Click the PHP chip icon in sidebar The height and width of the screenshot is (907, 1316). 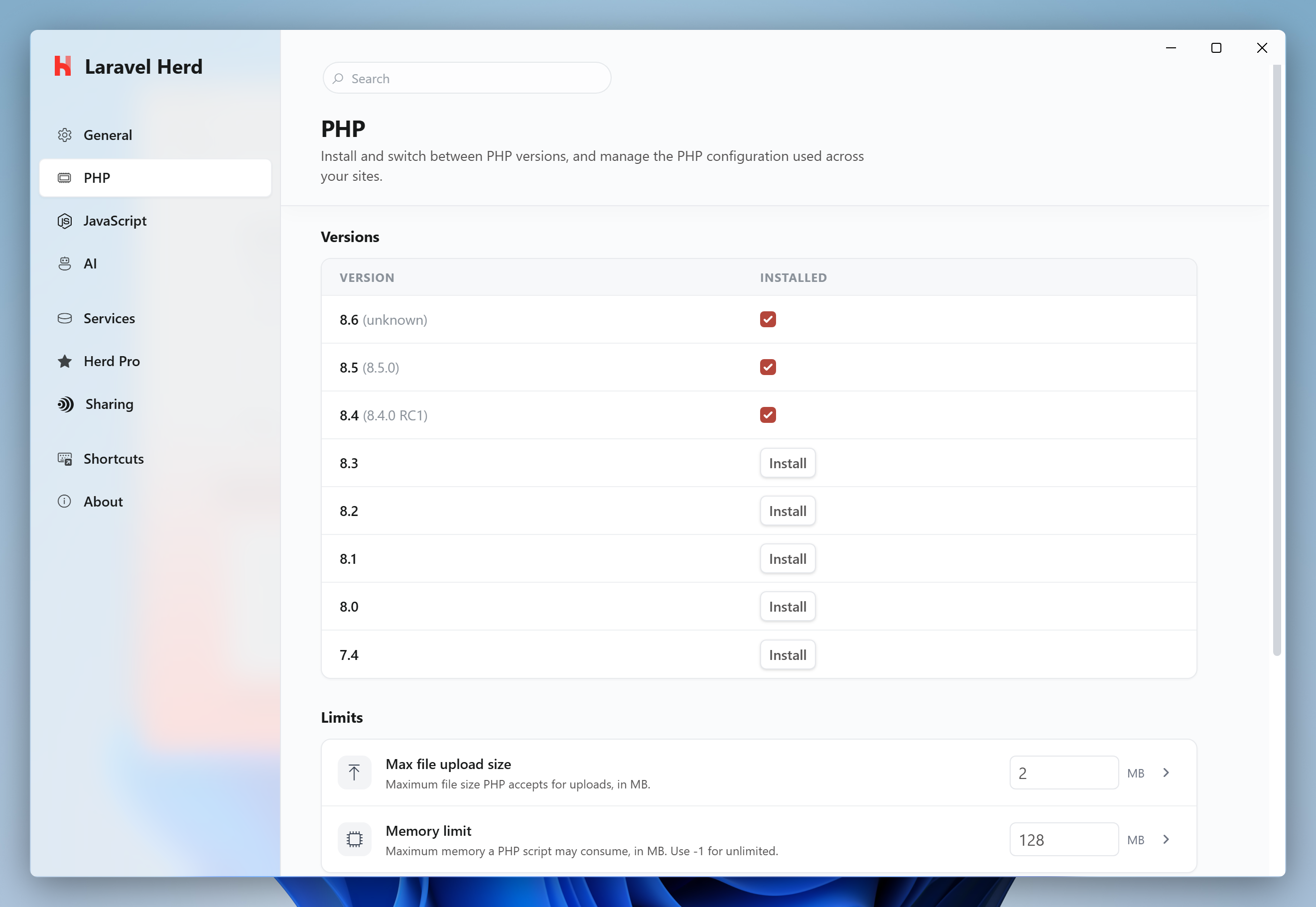65,178
